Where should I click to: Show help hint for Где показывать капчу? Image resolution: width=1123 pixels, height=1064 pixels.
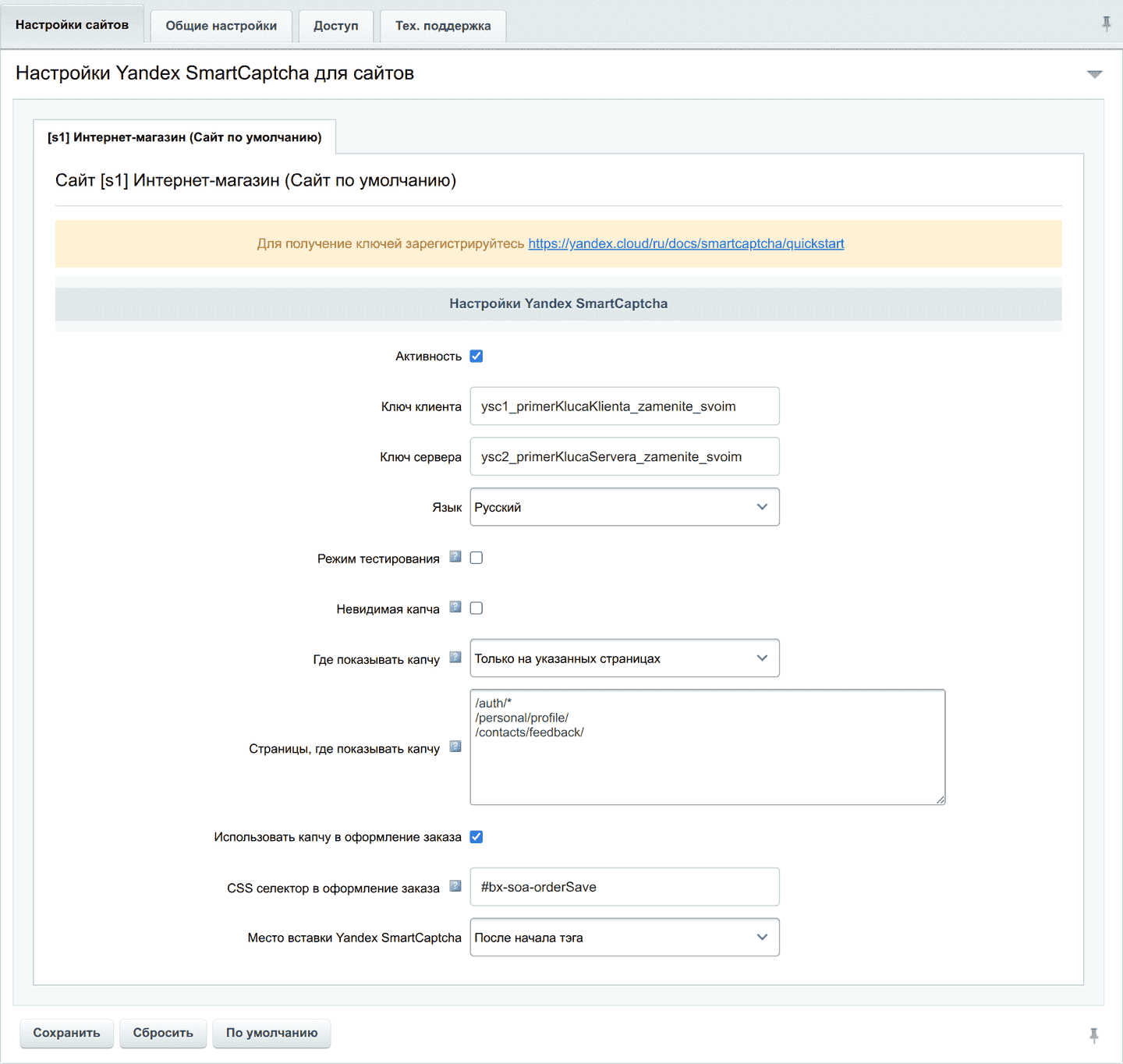[x=455, y=658]
